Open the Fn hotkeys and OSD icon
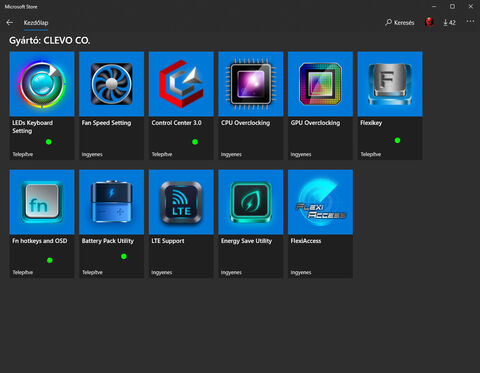The height and width of the screenshot is (373, 480). (x=42, y=202)
